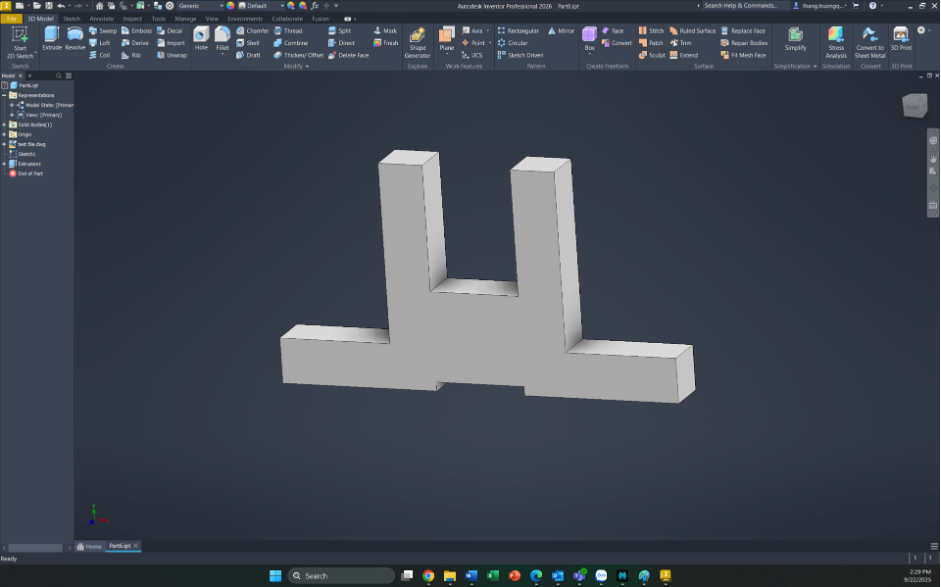The height and width of the screenshot is (587, 941).
Task: Click the taskbar Search box
Action: coord(341,576)
